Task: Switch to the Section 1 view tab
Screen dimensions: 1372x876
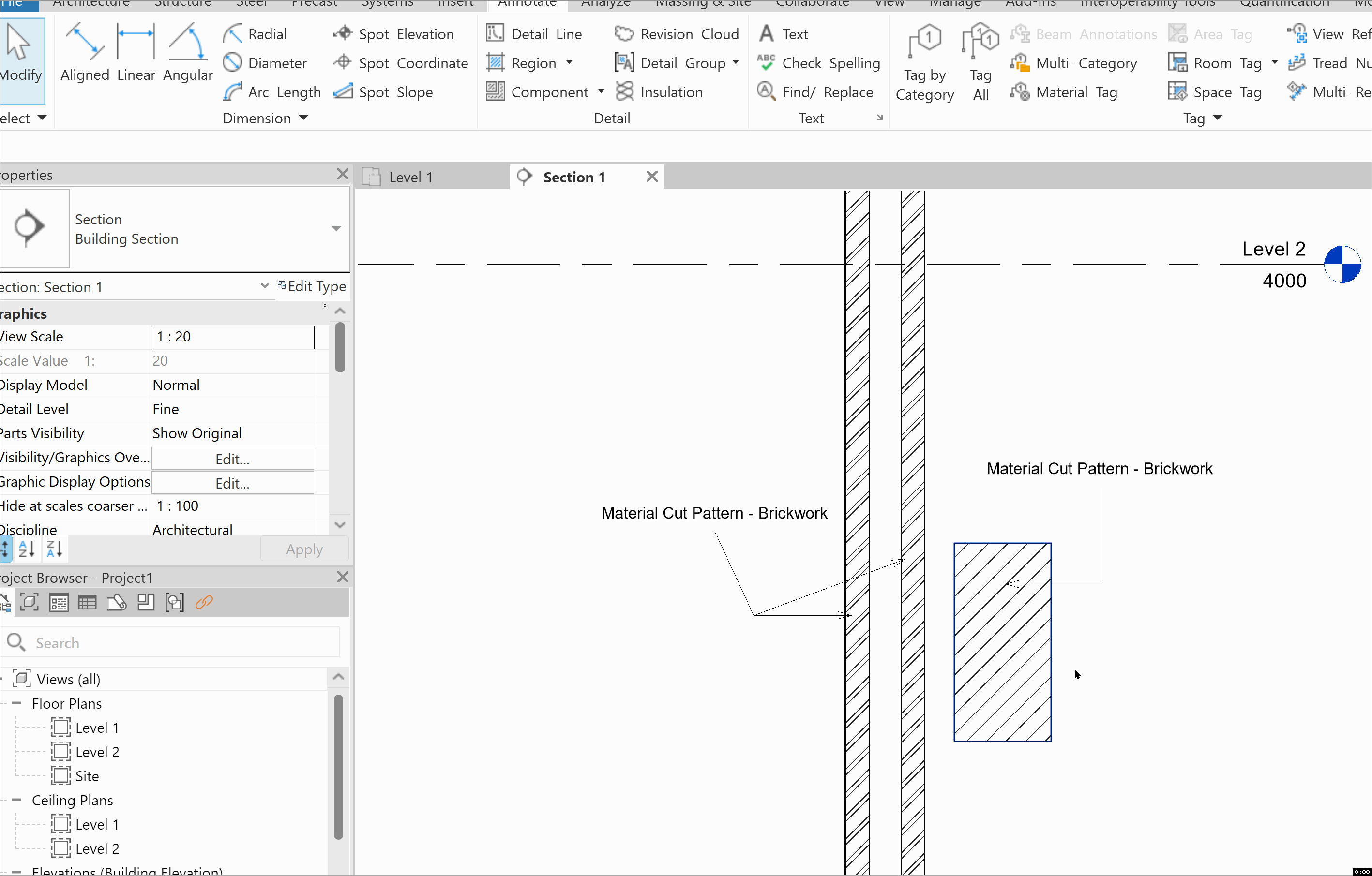Action: 574,177
